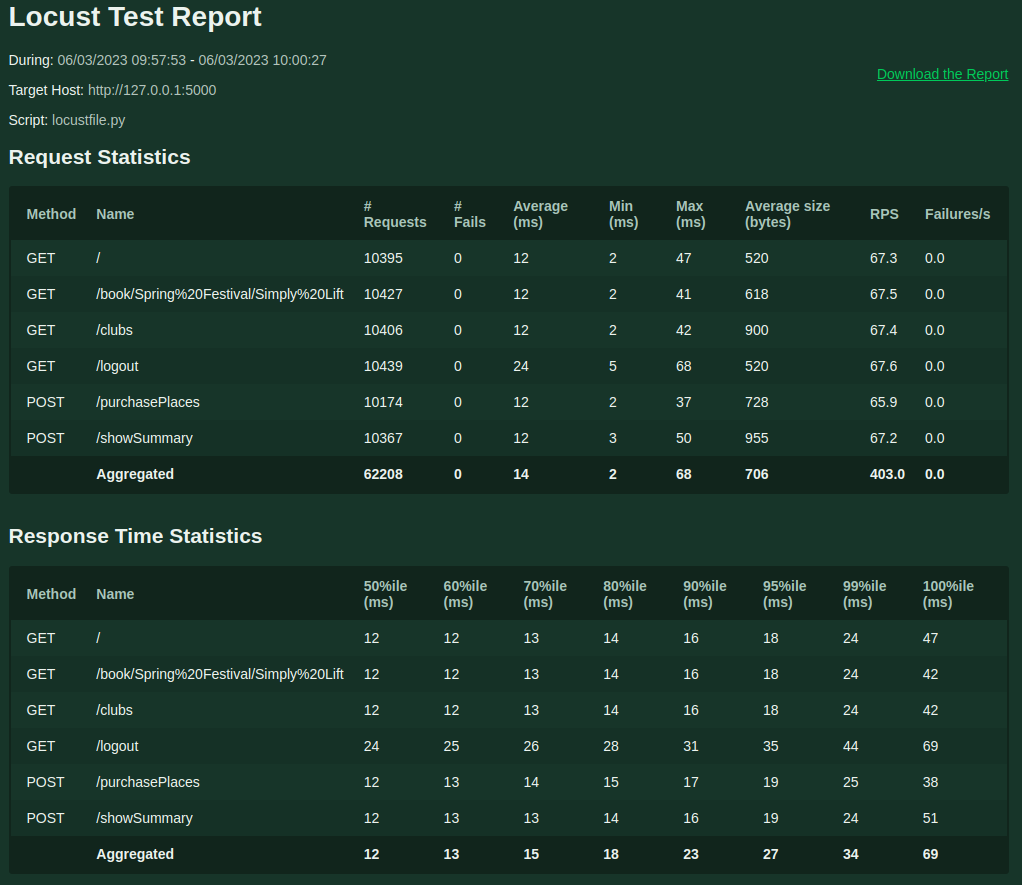Click the 99%ile (ms) column header
This screenshot has height=885, width=1022.
click(x=864, y=594)
